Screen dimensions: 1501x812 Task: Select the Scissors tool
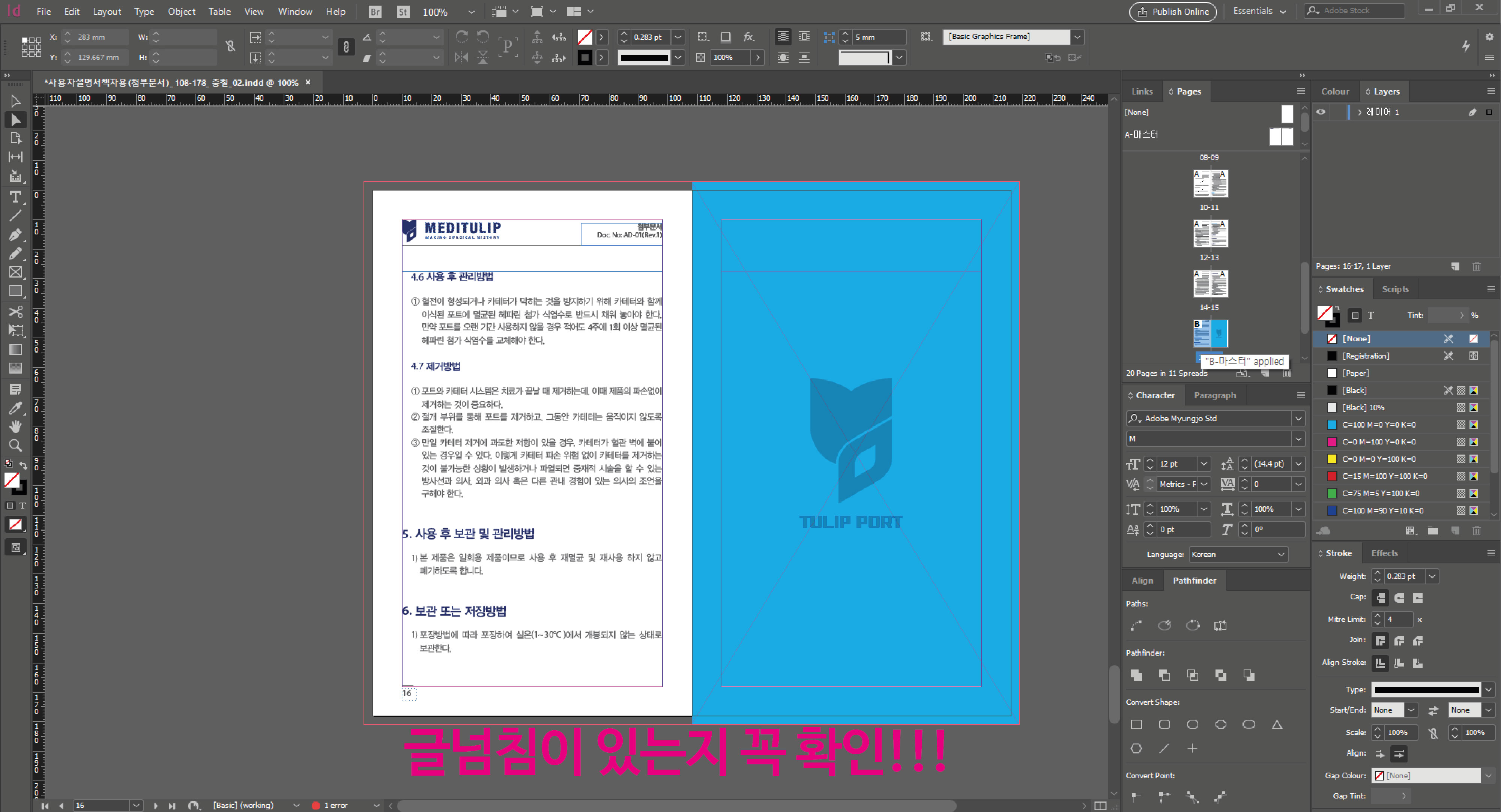coord(16,311)
